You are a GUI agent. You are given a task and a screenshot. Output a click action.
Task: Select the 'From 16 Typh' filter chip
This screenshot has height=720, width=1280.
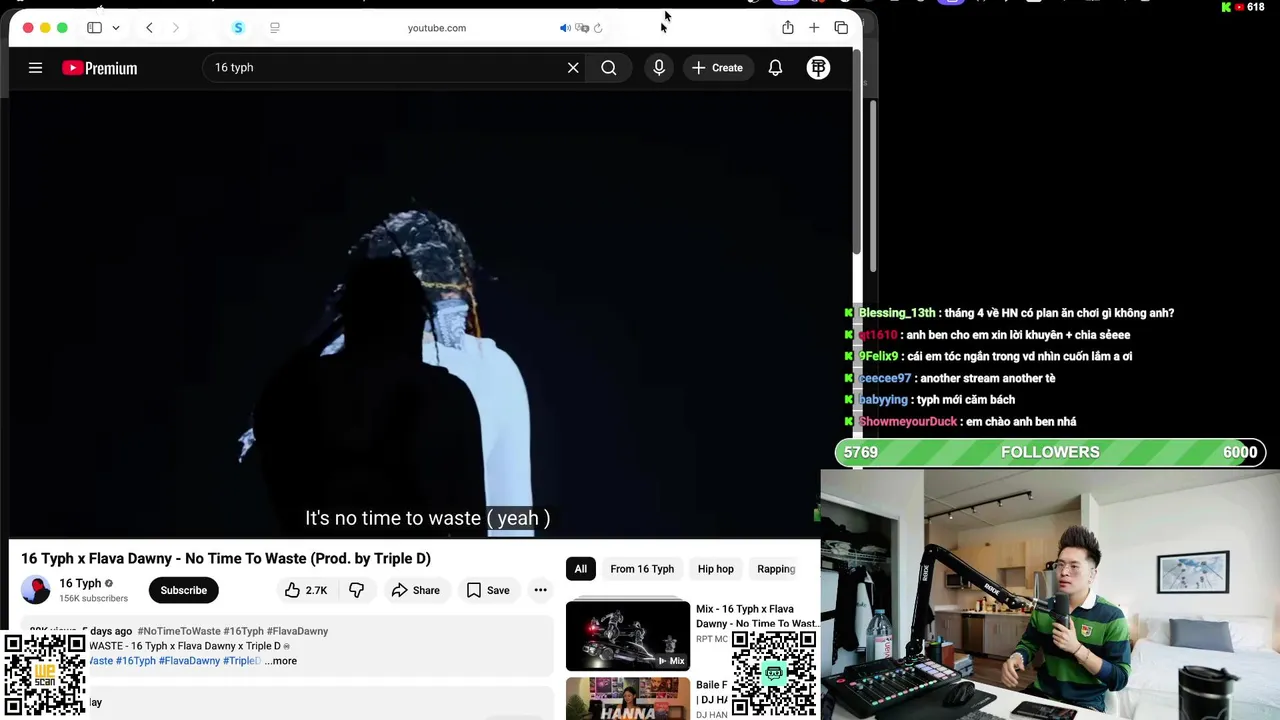click(642, 569)
